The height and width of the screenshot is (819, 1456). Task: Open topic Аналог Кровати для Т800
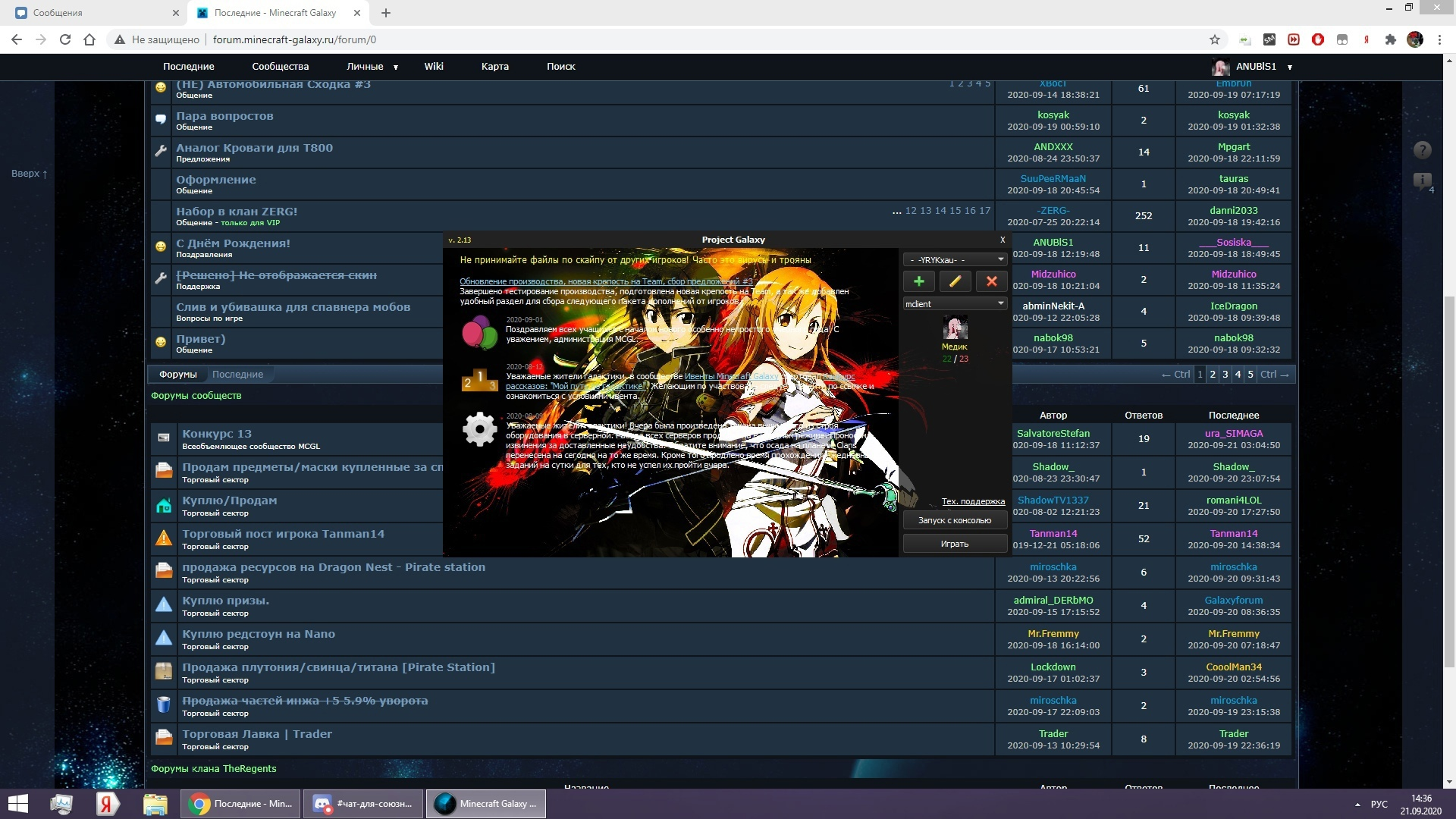click(254, 148)
